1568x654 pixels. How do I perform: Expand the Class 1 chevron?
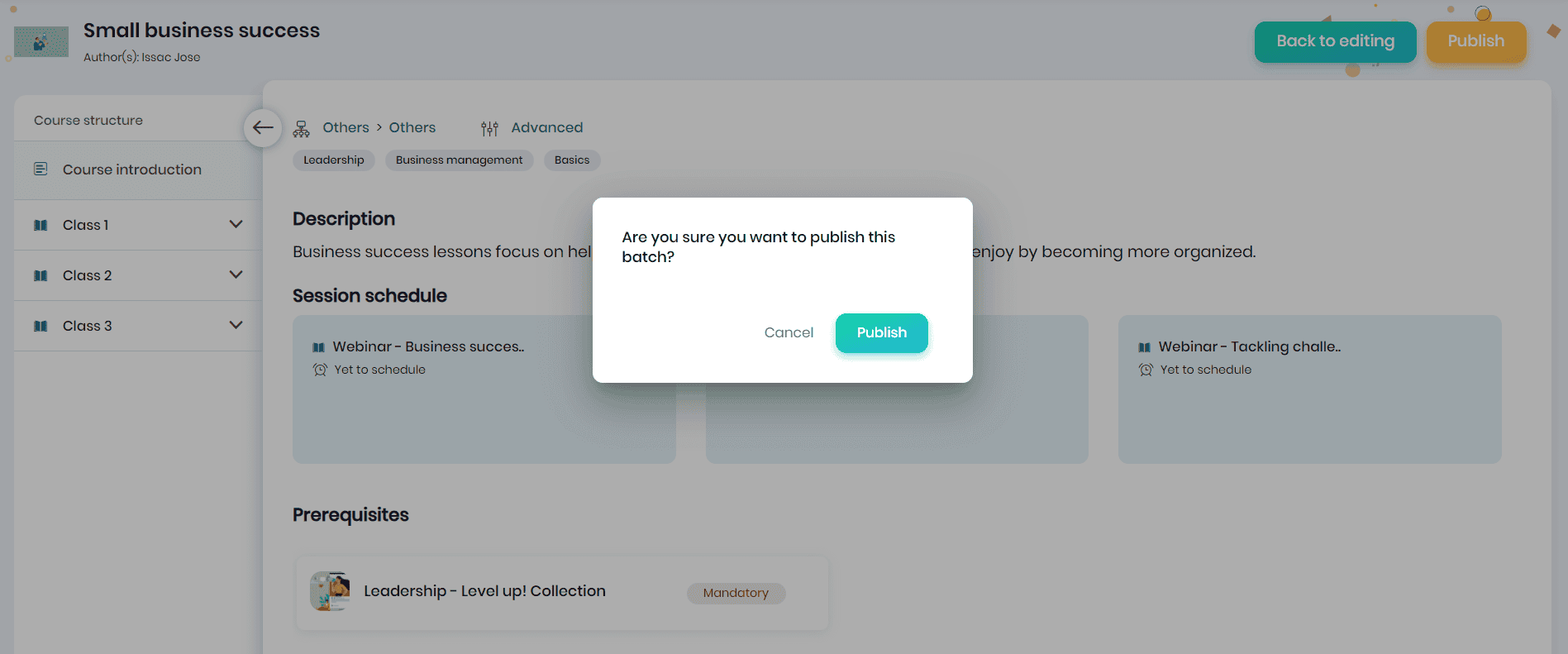[x=236, y=224]
